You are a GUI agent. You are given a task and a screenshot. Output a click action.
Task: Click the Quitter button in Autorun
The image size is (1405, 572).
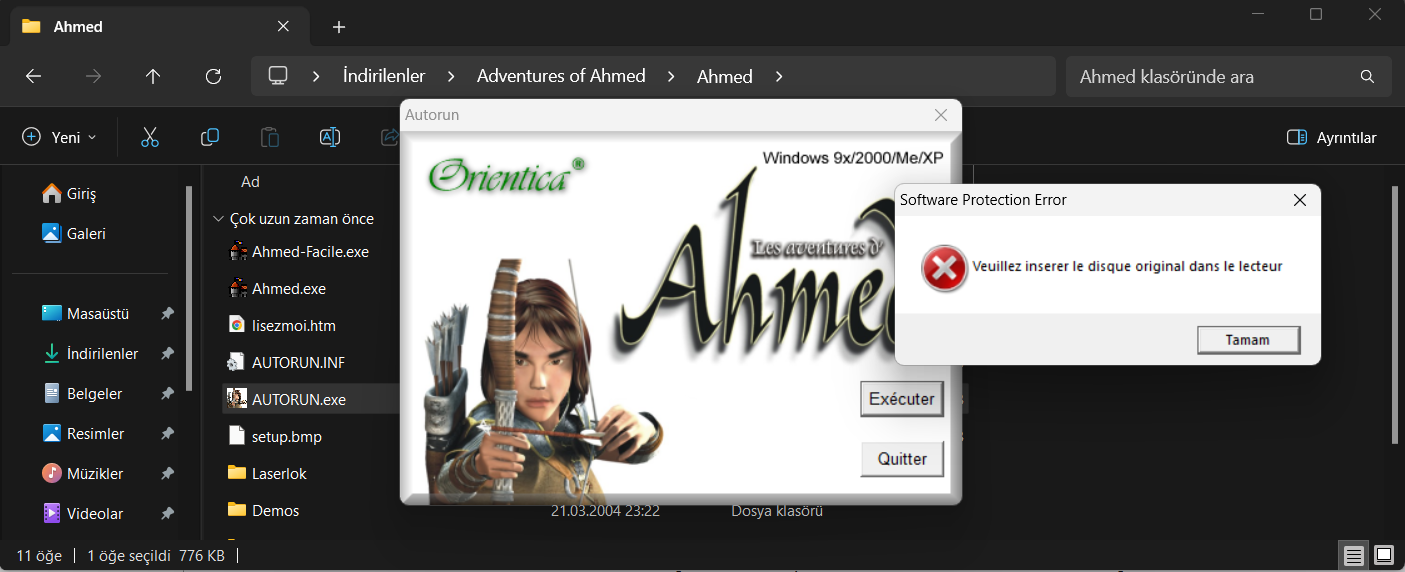tap(901, 459)
